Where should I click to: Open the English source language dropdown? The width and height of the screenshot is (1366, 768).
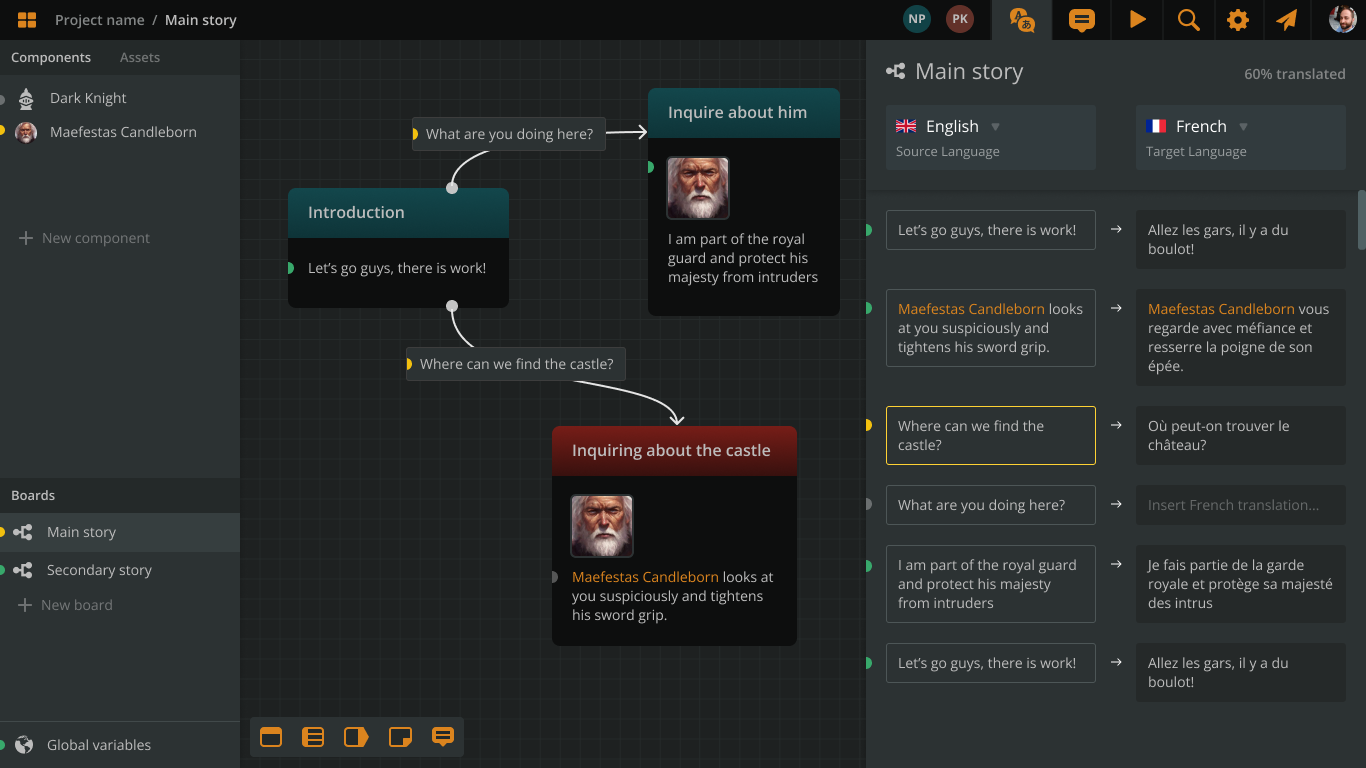pyautogui.click(x=996, y=126)
